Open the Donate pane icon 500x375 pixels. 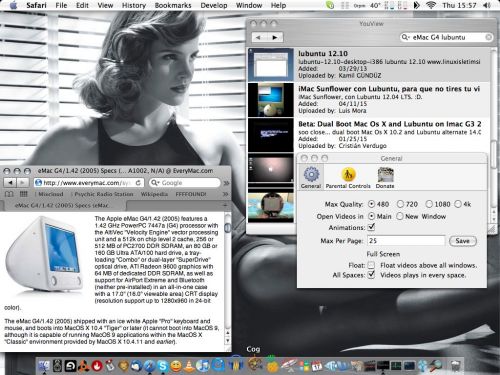pyautogui.click(x=385, y=177)
